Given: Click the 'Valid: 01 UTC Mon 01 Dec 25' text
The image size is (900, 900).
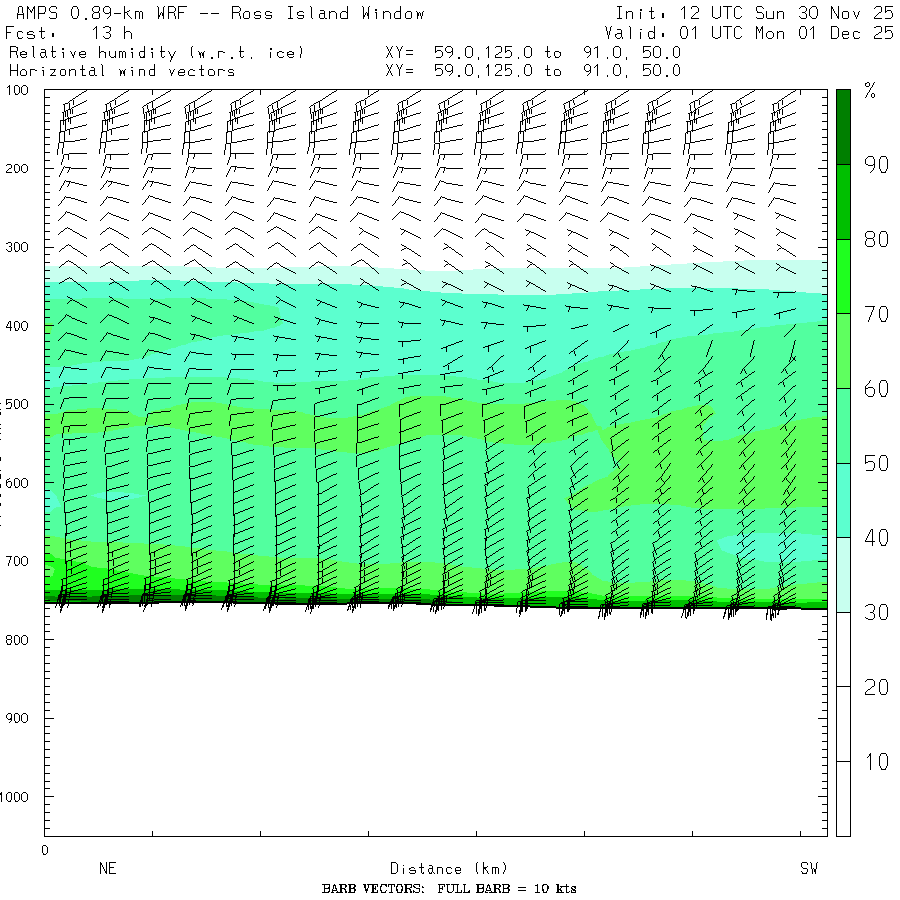Looking at the screenshot, I should tap(749, 33).
